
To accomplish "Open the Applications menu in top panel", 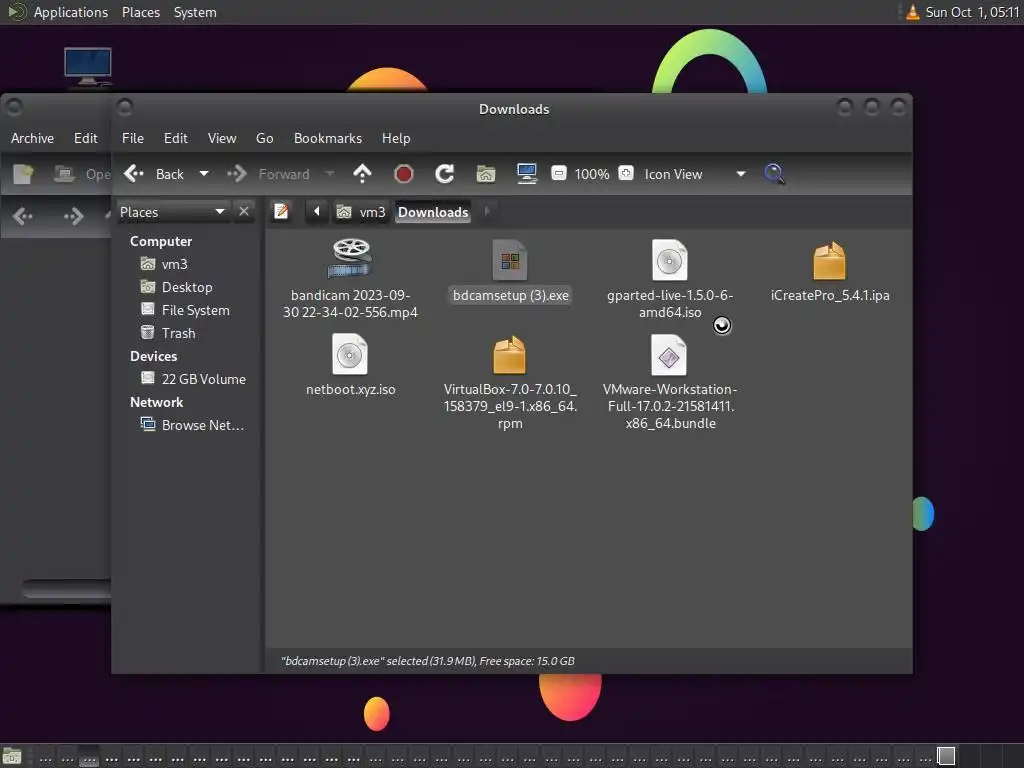I will click(59, 12).
